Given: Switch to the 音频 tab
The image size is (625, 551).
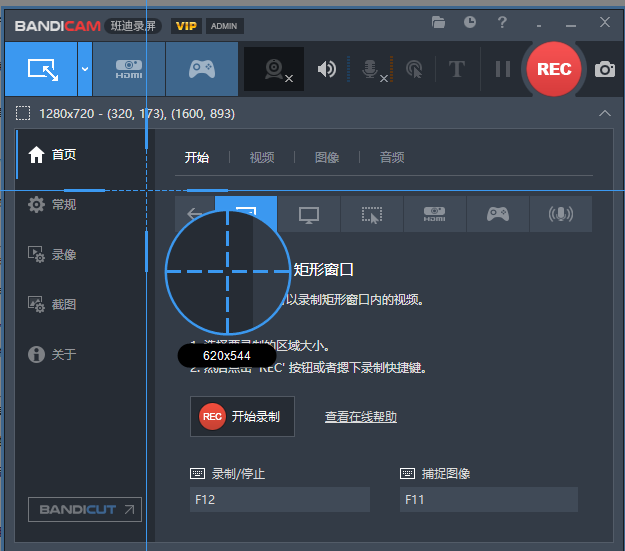Looking at the screenshot, I should tap(392, 158).
